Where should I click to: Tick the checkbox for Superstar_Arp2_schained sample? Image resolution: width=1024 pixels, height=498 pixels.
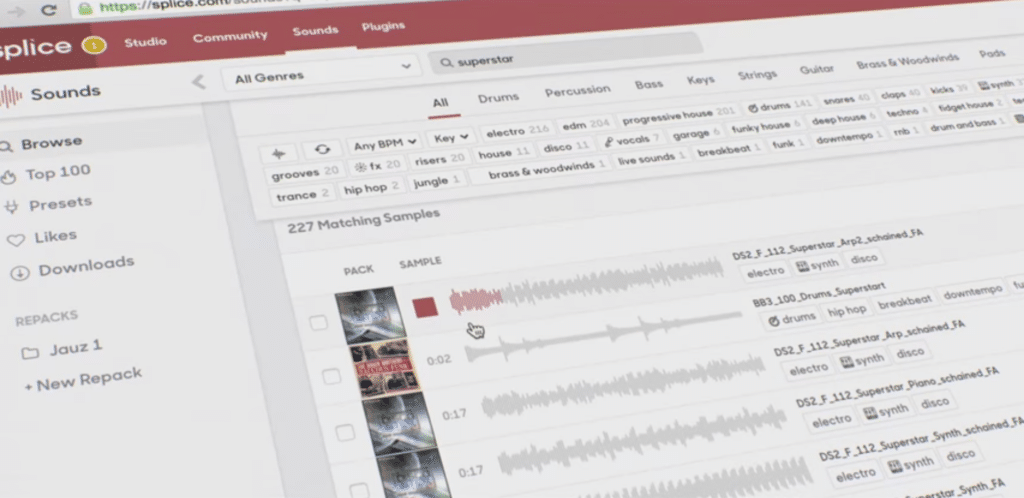click(x=318, y=322)
